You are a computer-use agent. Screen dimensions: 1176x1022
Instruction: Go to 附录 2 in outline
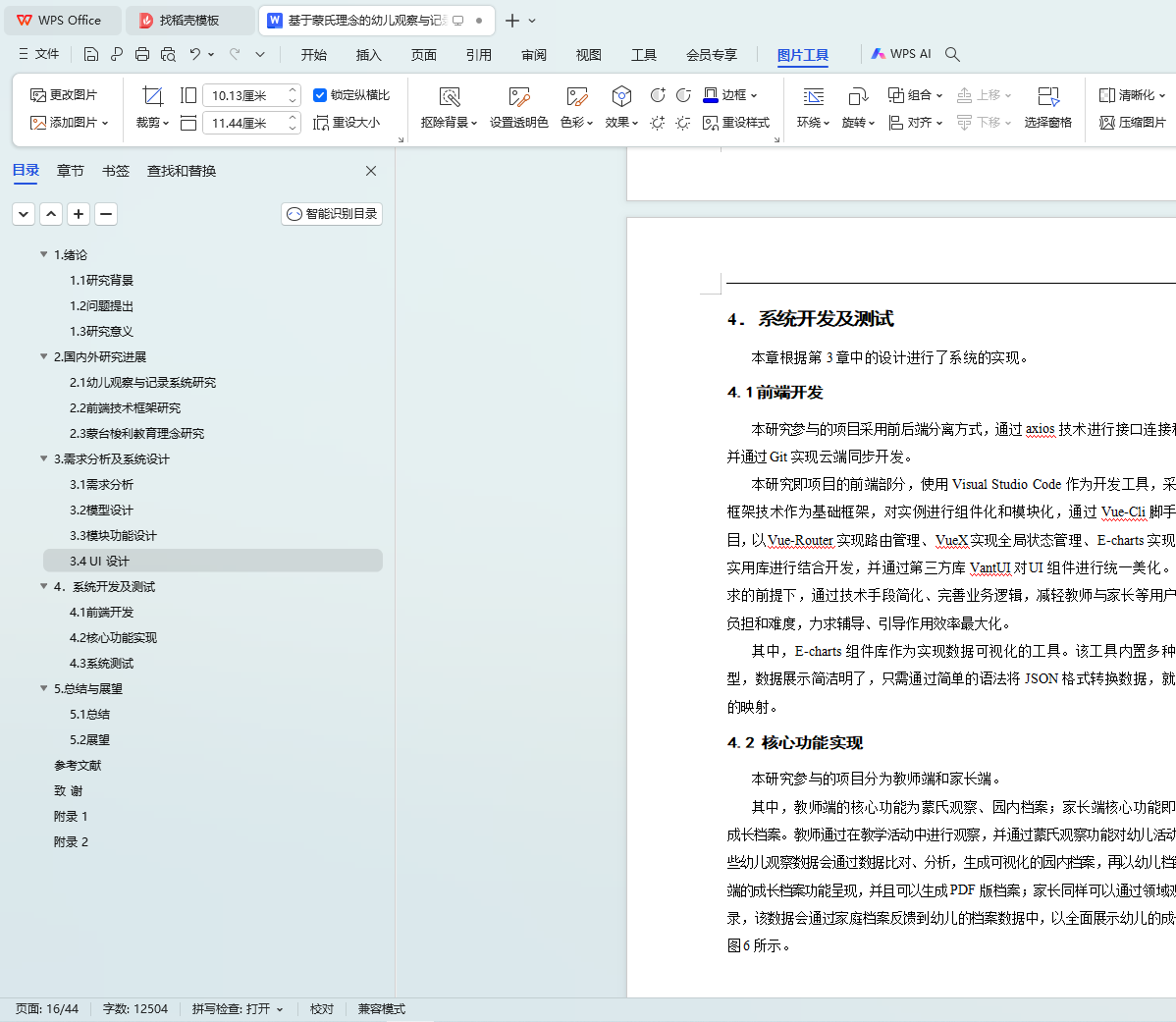(72, 842)
